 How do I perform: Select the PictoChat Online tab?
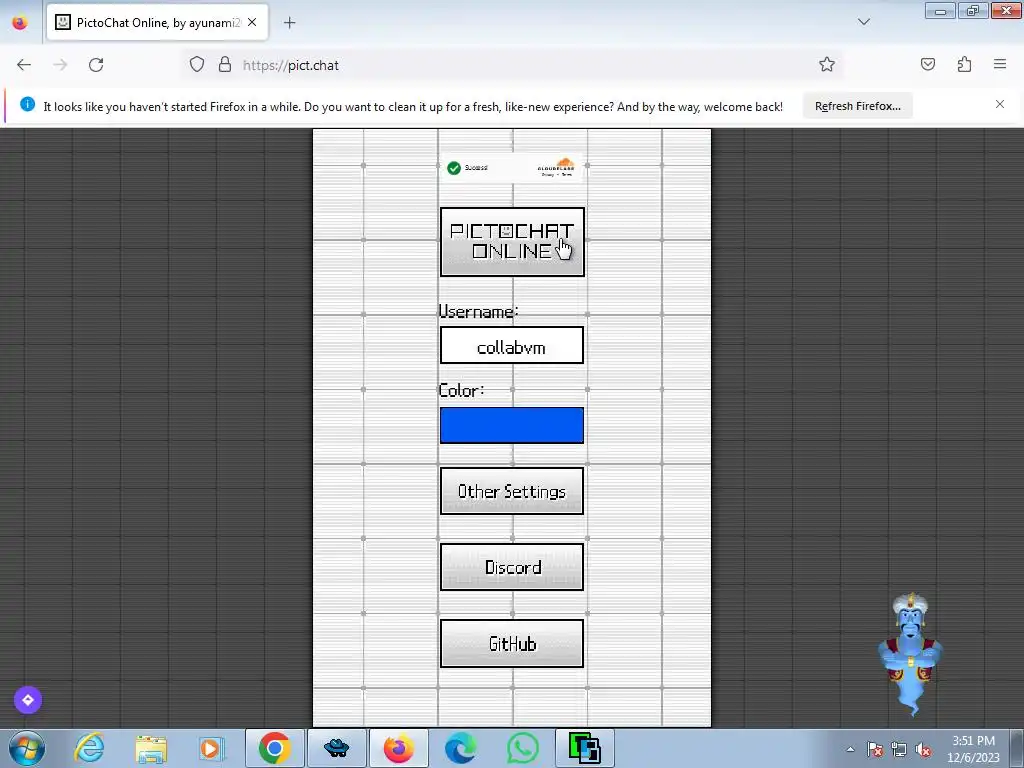pyautogui.click(x=157, y=22)
